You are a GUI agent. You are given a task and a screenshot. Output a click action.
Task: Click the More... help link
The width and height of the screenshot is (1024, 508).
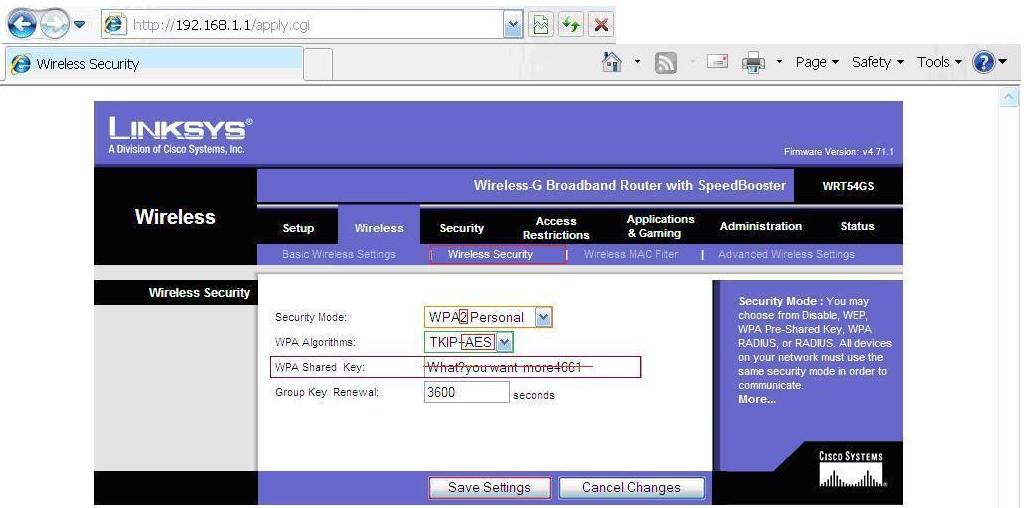[x=756, y=399]
